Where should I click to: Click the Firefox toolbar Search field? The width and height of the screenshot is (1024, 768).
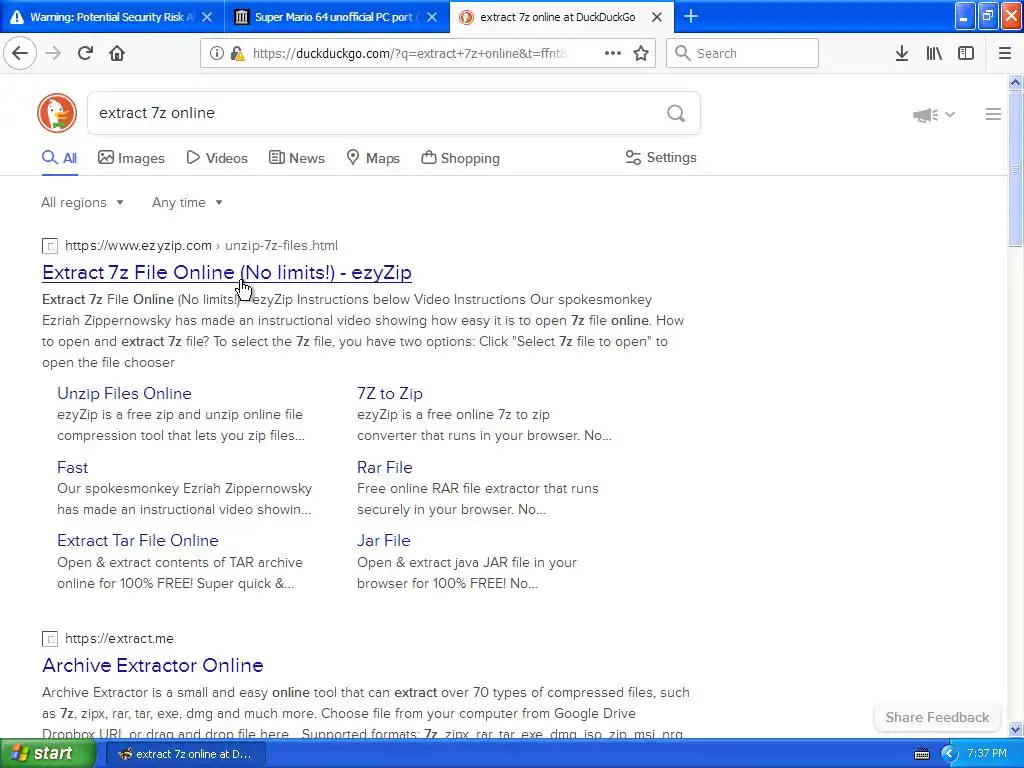click(743, 54)
